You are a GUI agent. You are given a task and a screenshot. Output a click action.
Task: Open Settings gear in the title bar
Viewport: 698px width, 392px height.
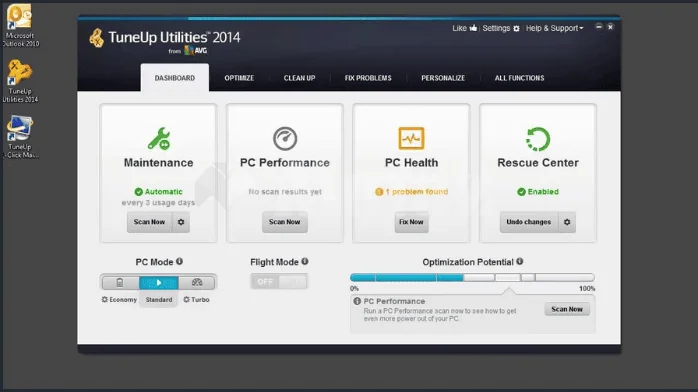(516, 28)
